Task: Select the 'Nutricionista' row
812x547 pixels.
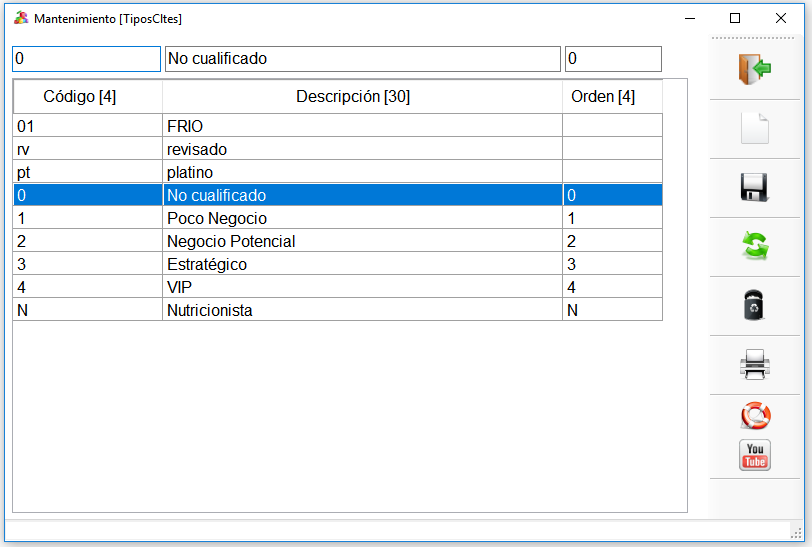Action: pyautogui.click(x=338, y=310)
